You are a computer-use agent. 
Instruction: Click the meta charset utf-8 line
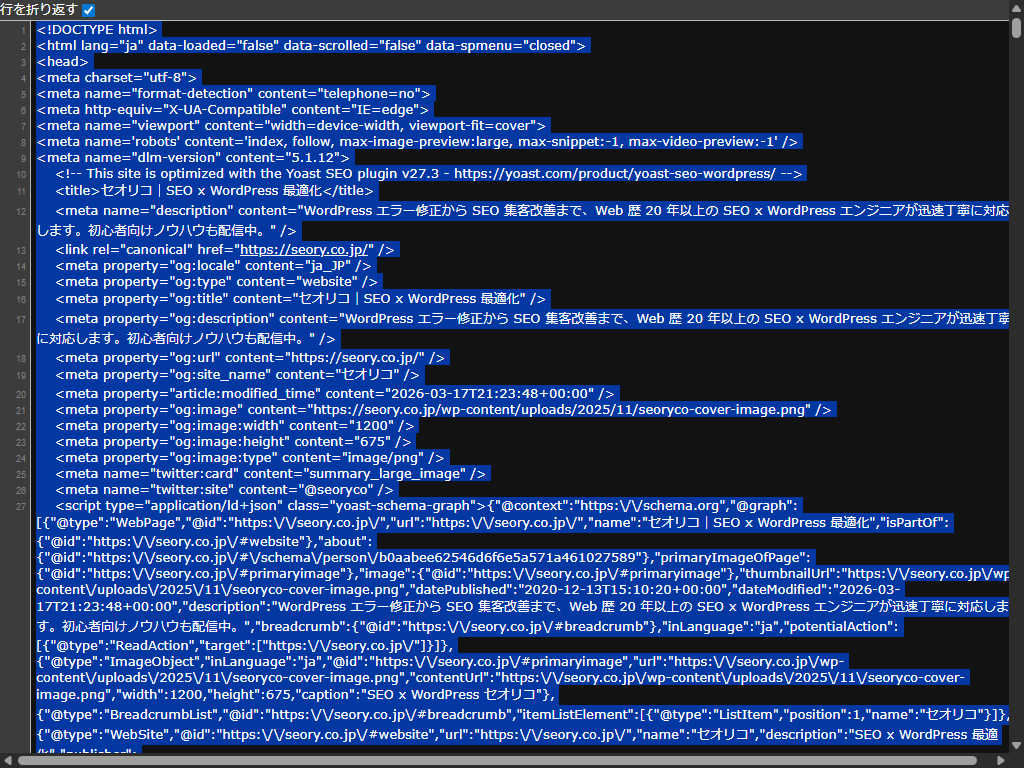tap(118, 77)
